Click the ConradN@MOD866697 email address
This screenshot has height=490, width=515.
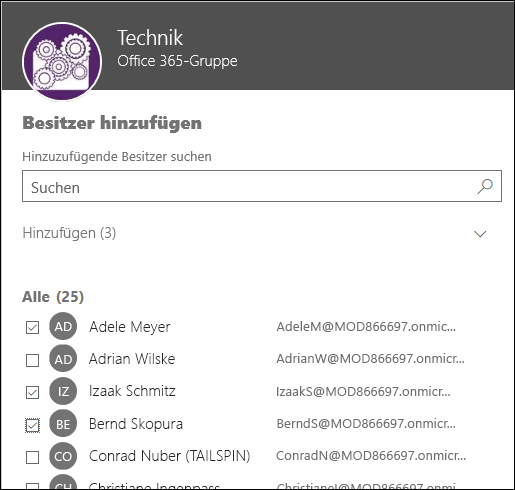tap(371, 456)
